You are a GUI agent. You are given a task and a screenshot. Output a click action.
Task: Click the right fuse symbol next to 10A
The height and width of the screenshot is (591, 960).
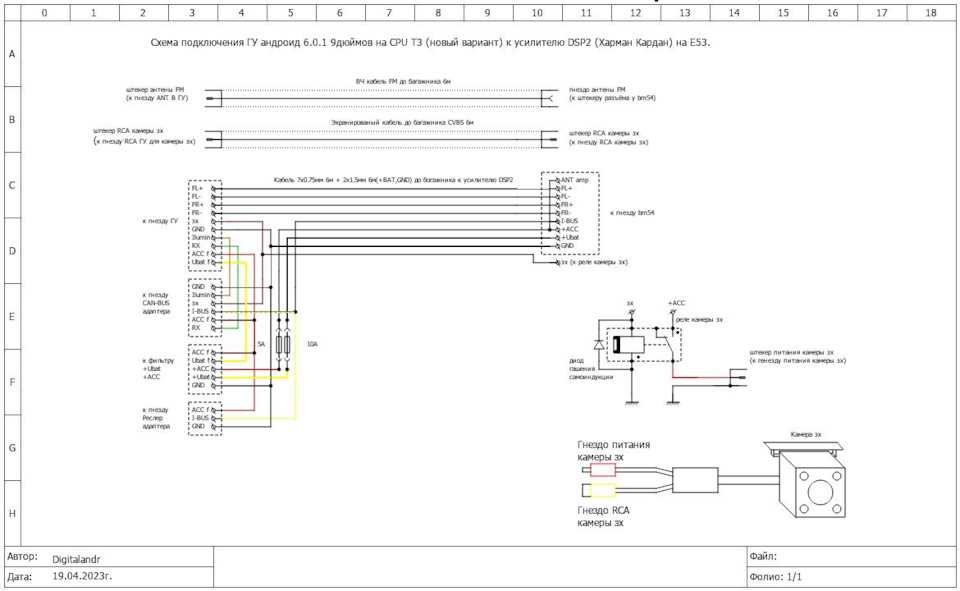pyautogui.click(x=287, y=344)
